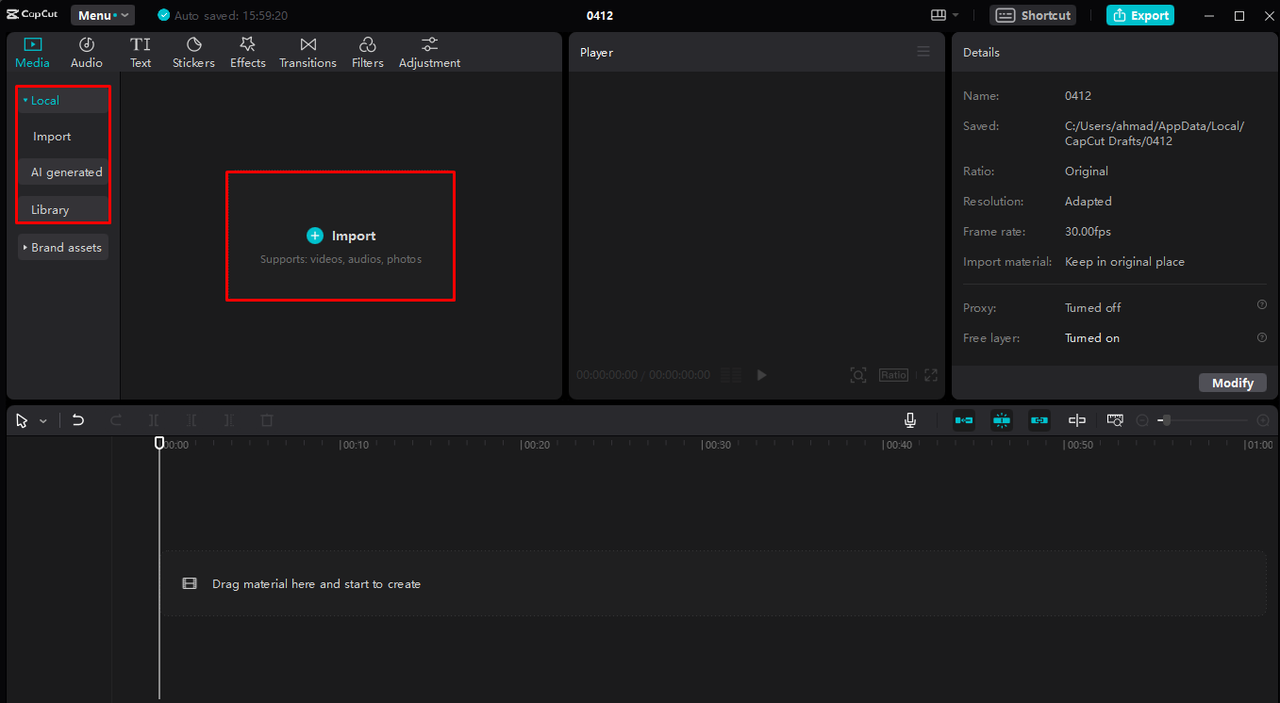The width and height of the screenshot is (1280, 703).
Task: Toggle linkage between clips
Action: pos(1040,421)
